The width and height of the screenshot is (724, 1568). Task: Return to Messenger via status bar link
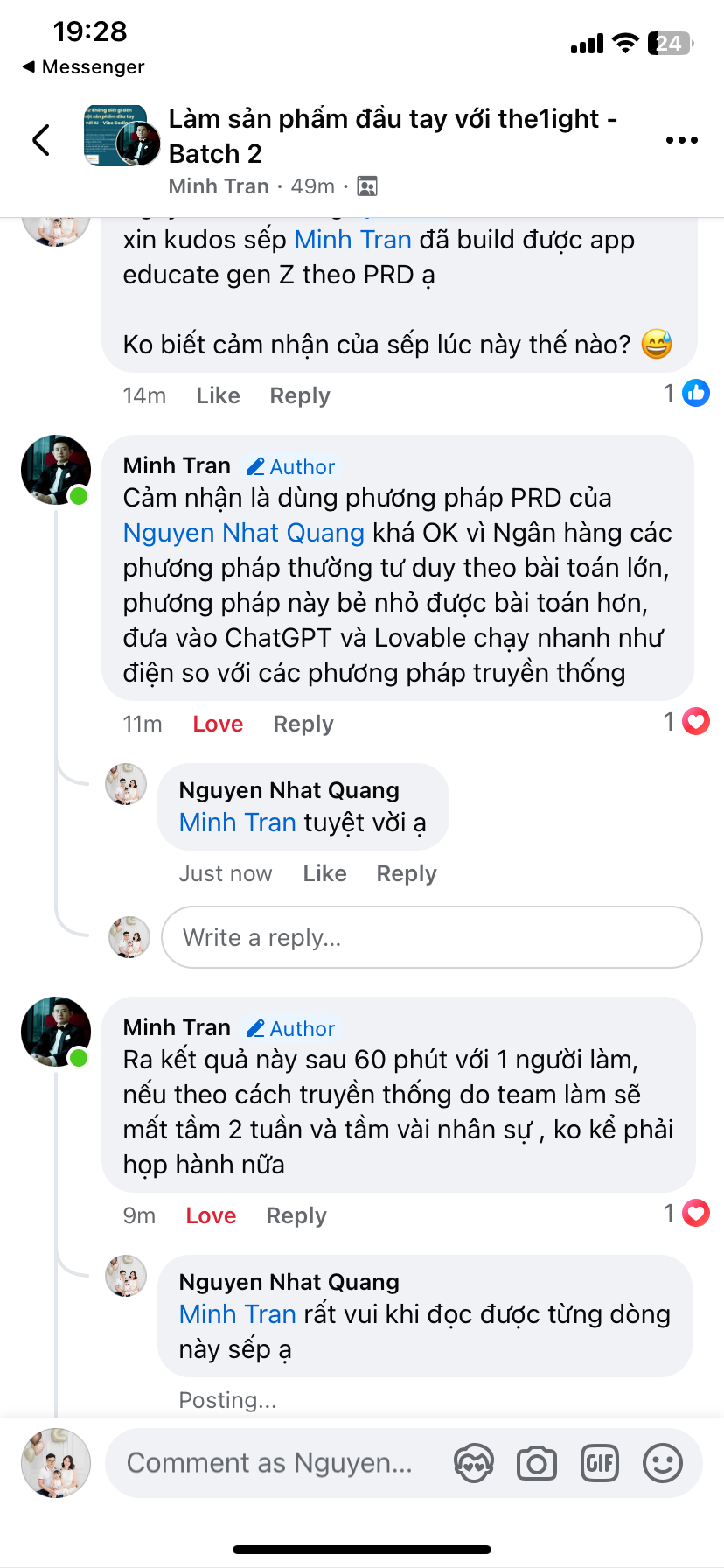click(x=84, y=67)
